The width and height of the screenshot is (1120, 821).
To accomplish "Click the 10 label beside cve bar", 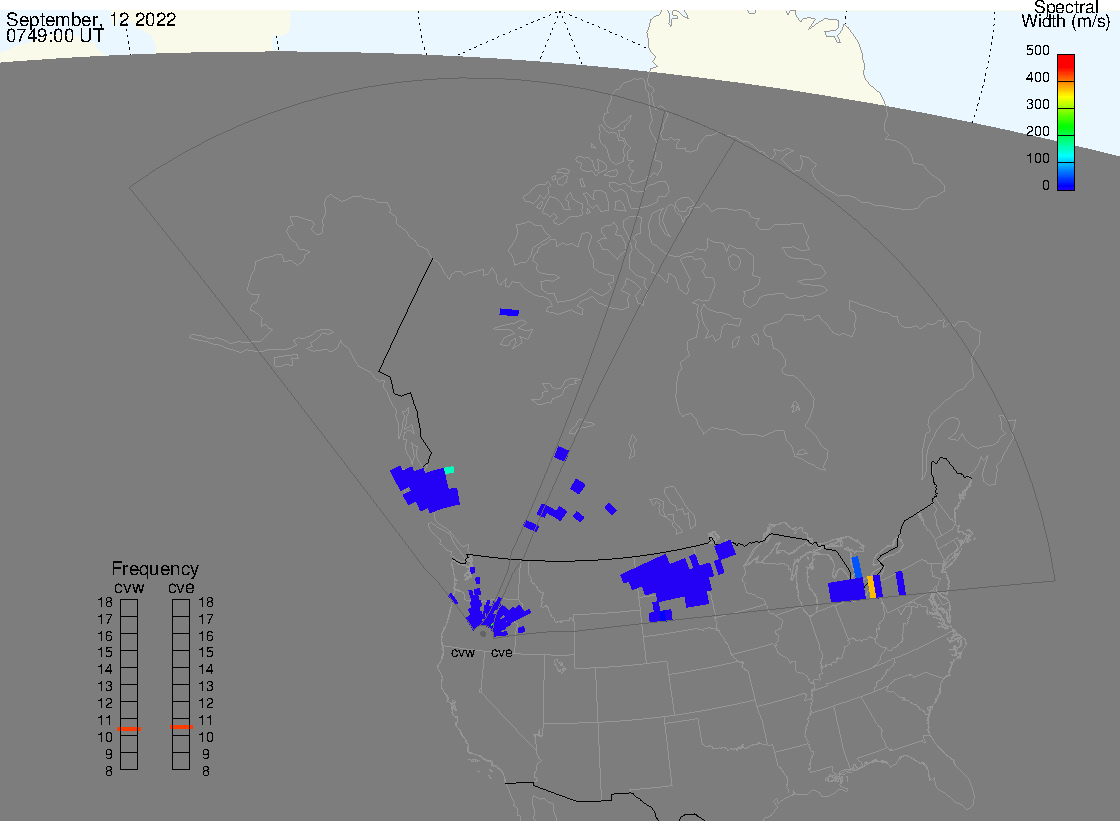I will pyautogui.click(x=206, y=737).
